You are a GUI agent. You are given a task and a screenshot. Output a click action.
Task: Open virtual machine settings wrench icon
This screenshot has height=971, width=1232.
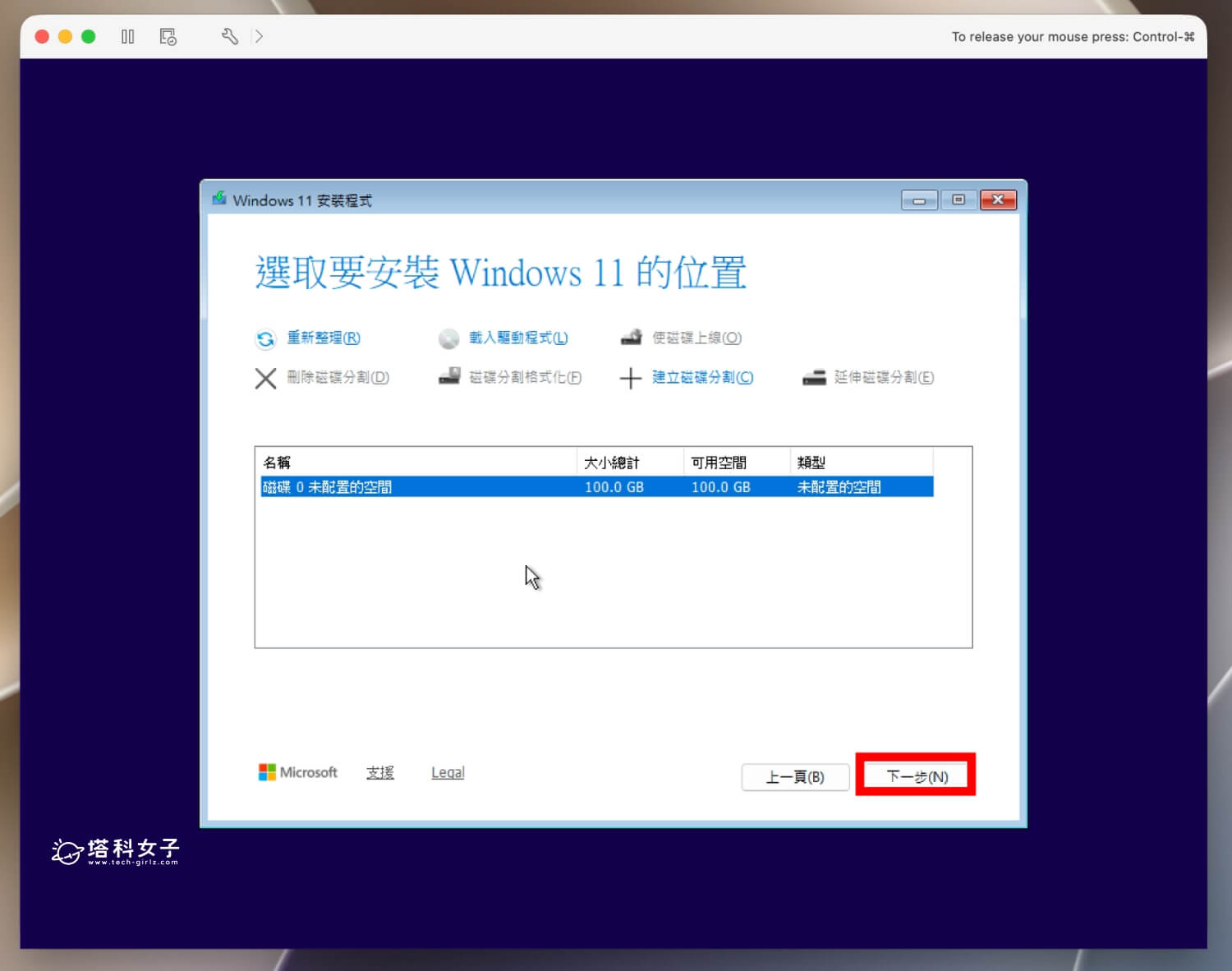[x=229, y=36]
